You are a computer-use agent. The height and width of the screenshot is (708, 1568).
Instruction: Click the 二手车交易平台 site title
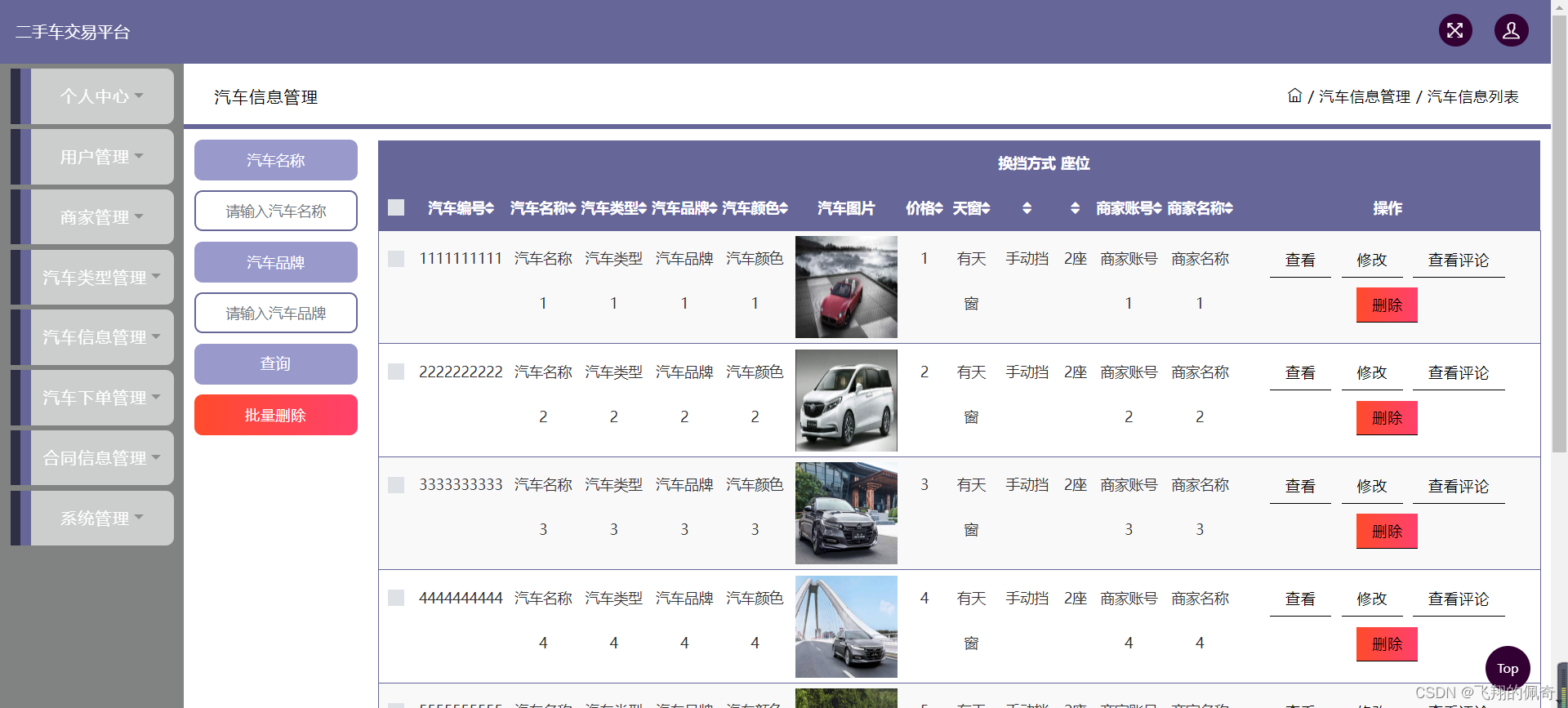73,32
